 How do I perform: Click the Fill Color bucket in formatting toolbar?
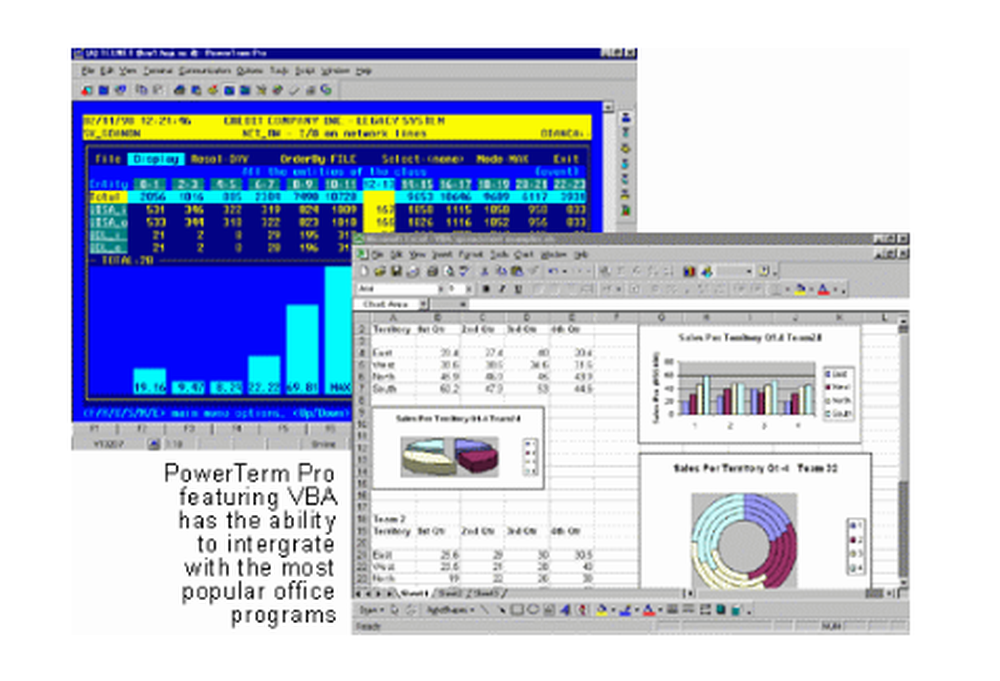point(801,289)
